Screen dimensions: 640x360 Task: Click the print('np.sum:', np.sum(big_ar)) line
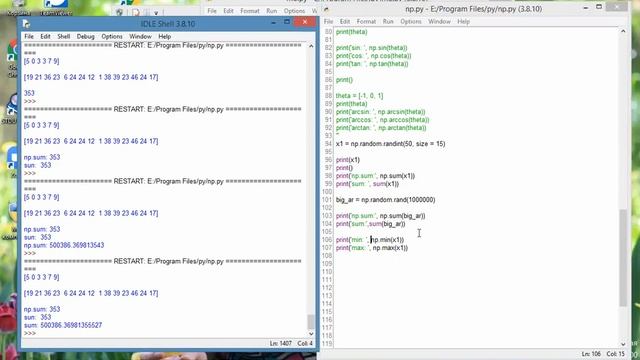coord(380,216)
